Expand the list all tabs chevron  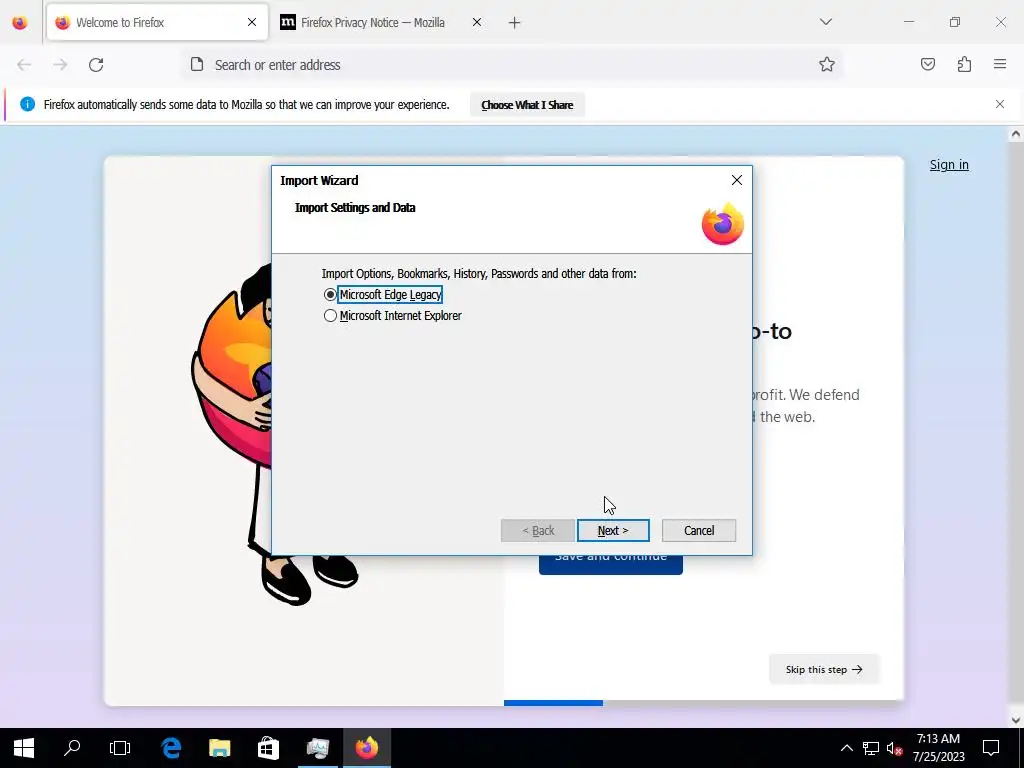point(825,22)
